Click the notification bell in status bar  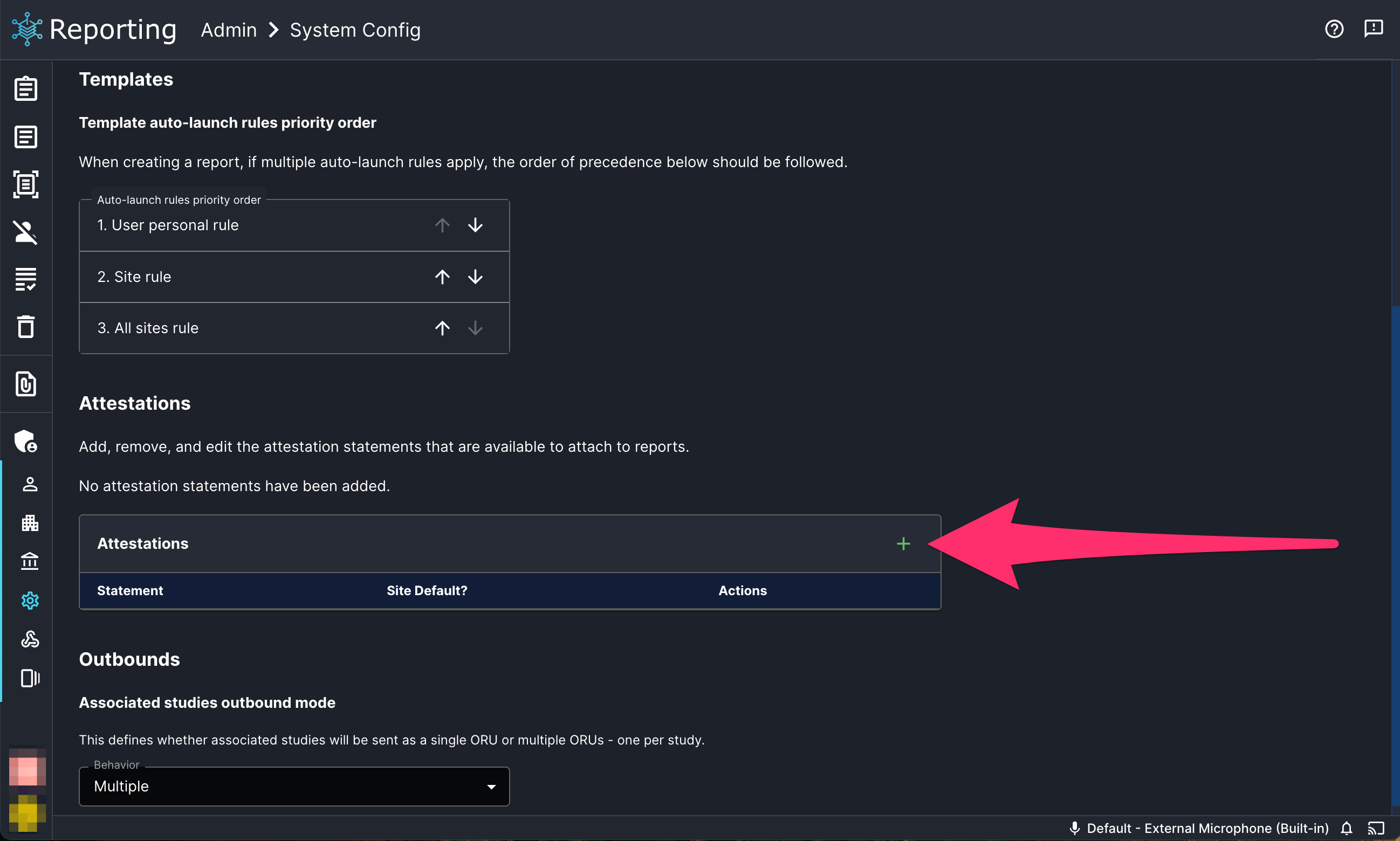pos(1347,829)
